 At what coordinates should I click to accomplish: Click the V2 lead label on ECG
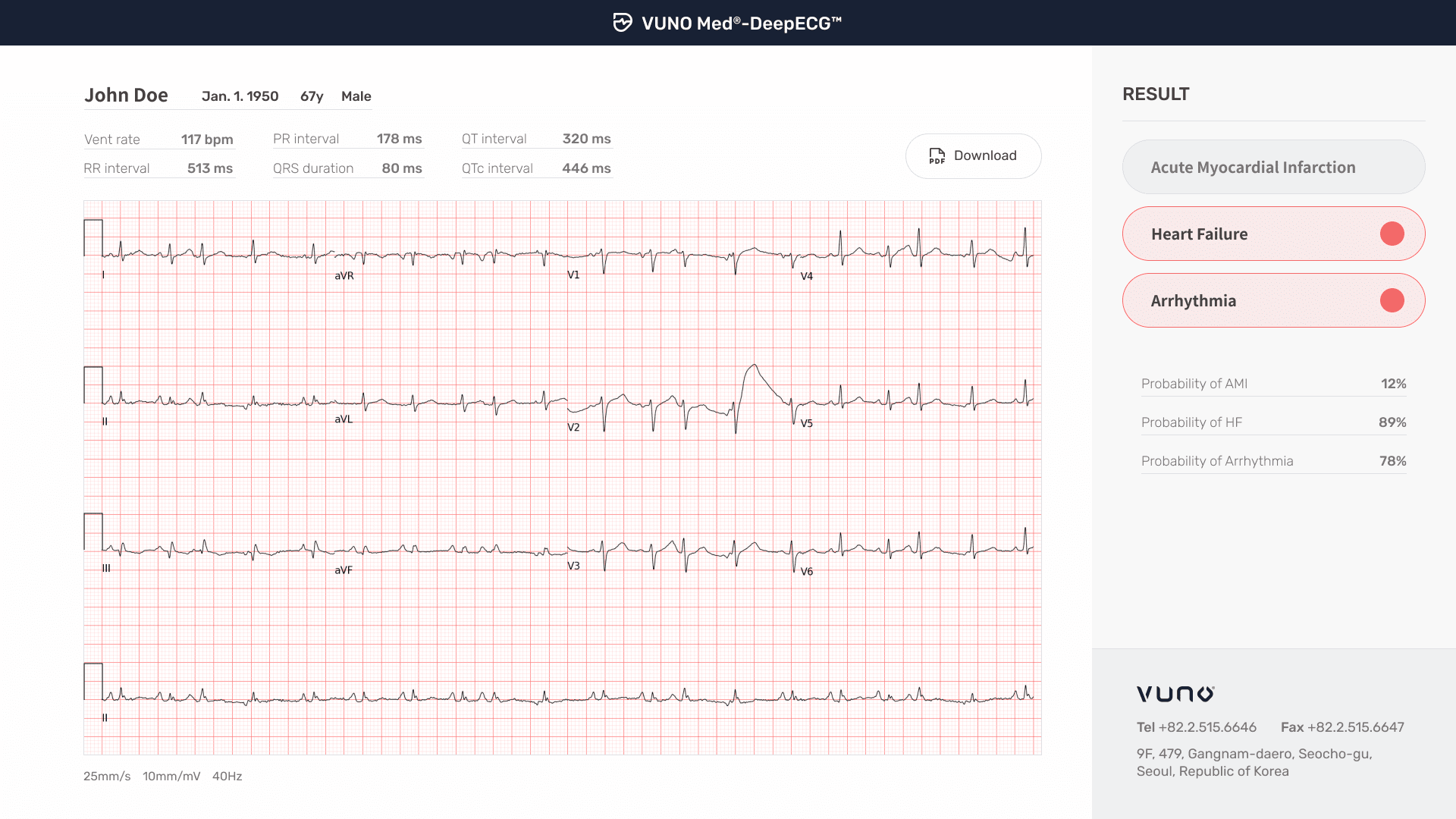(x=573, y=428)
